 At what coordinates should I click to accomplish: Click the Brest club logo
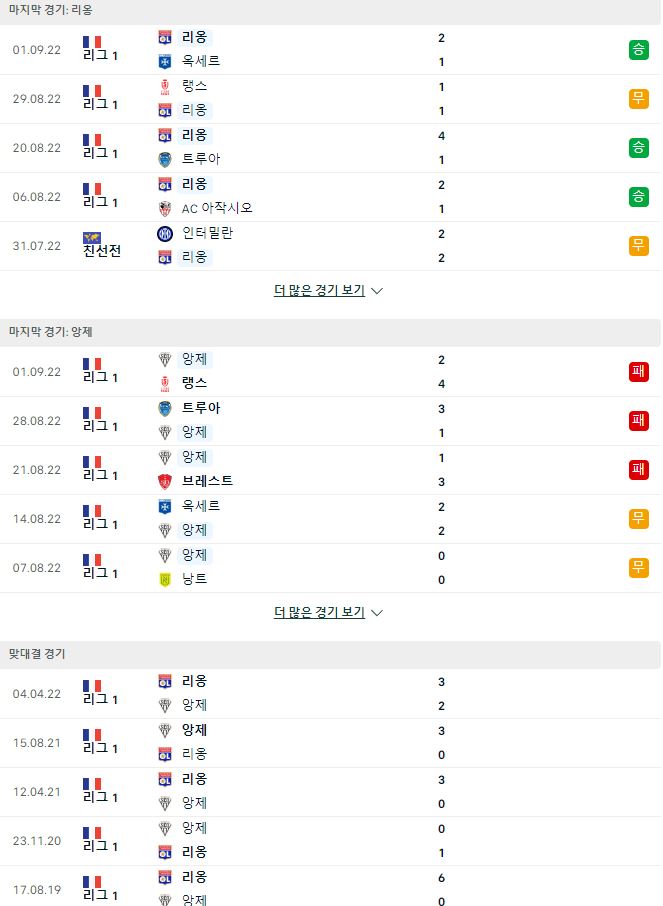coord(165,481)
